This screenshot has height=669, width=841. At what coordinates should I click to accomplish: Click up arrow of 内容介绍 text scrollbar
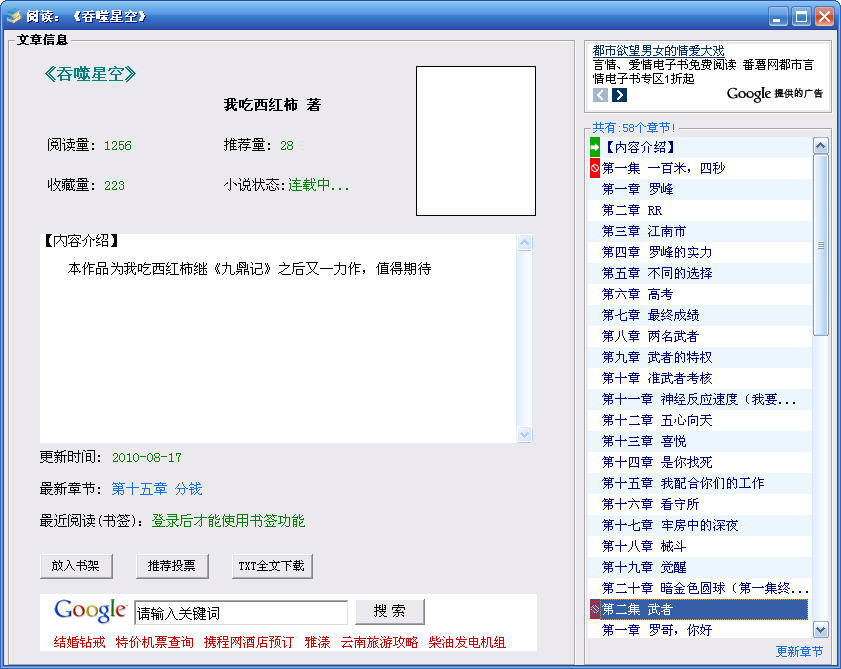pyautogui.click(x=525, y=242)
